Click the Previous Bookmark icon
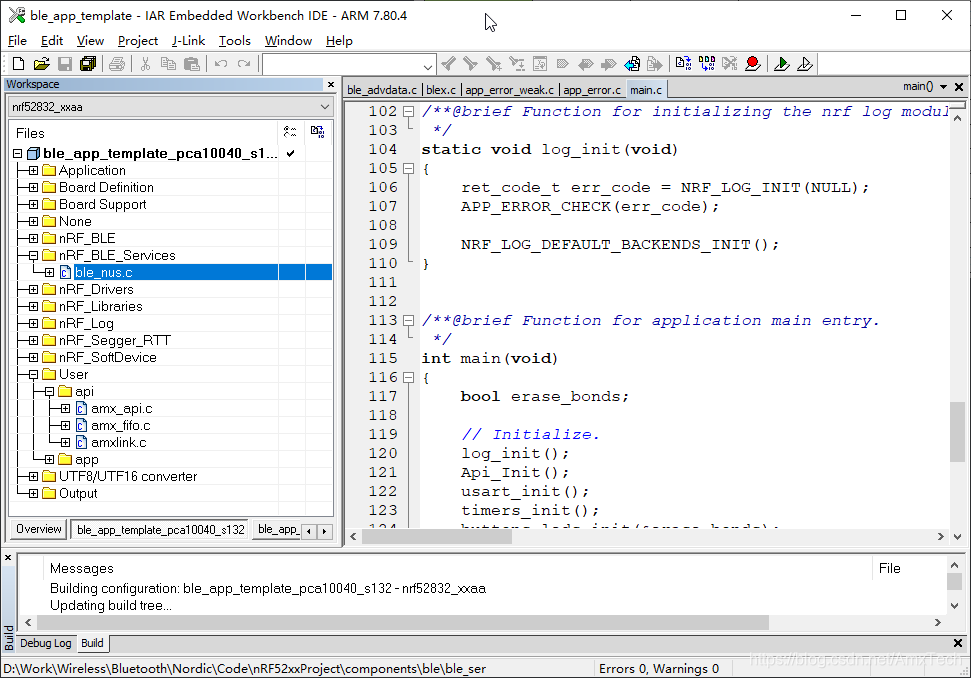971x678 pixels. pyautogui.click(x=586, y=64)
